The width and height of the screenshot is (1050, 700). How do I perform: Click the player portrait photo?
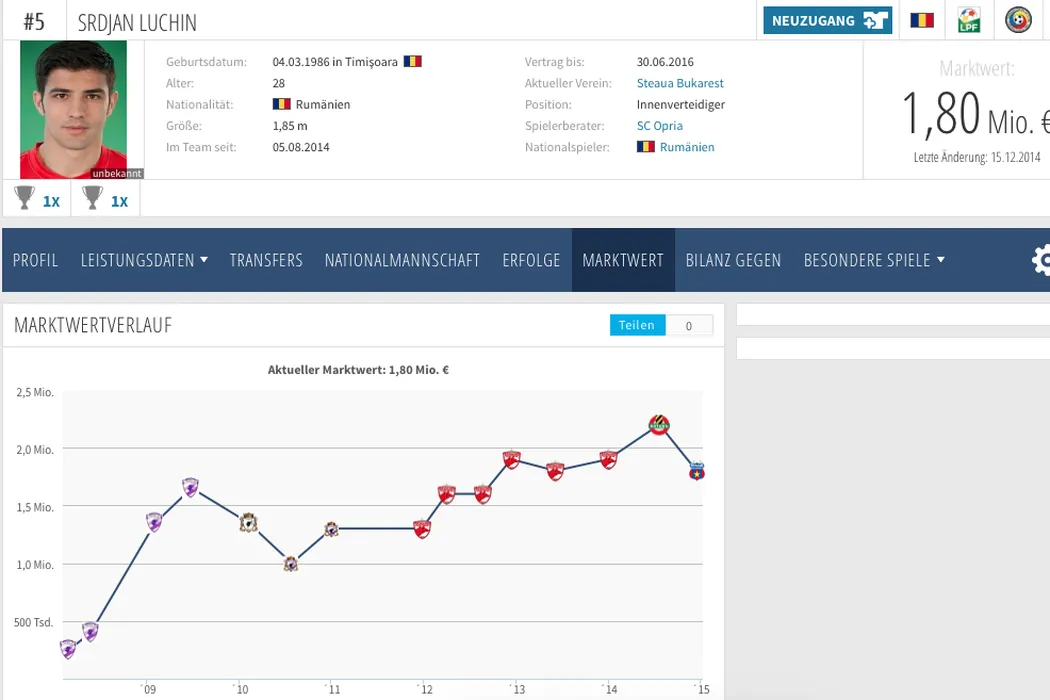[73, 108]
